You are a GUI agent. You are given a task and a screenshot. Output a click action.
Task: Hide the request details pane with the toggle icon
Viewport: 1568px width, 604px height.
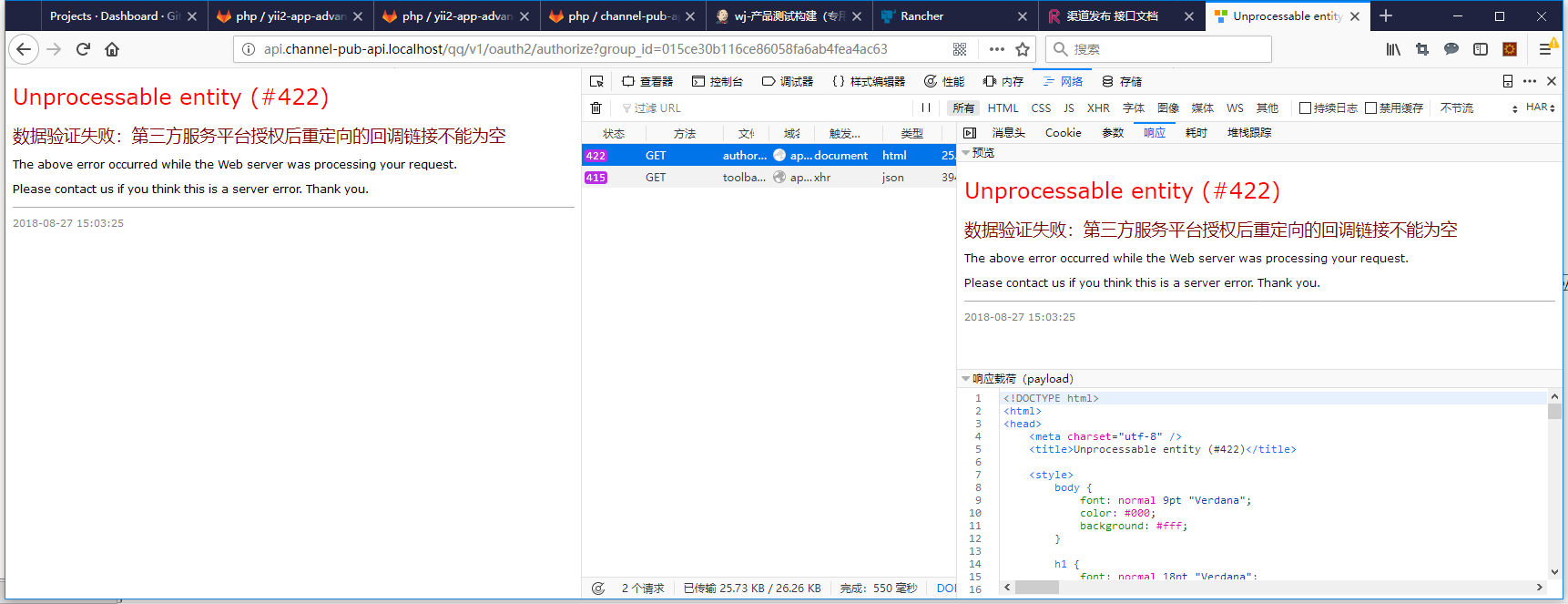coord(970,133)
